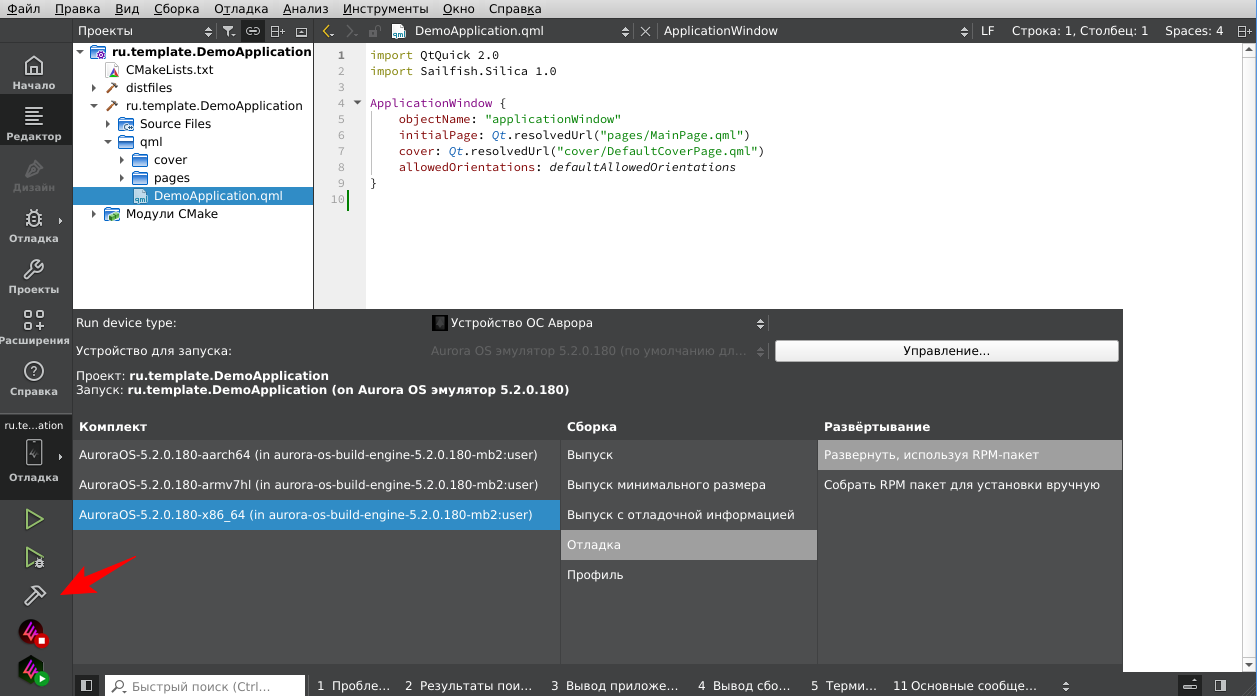The width and height of the screenshot is (1257, 696).
Task: Open the Расширения extensions mode
Action: (x=34, y=328)
